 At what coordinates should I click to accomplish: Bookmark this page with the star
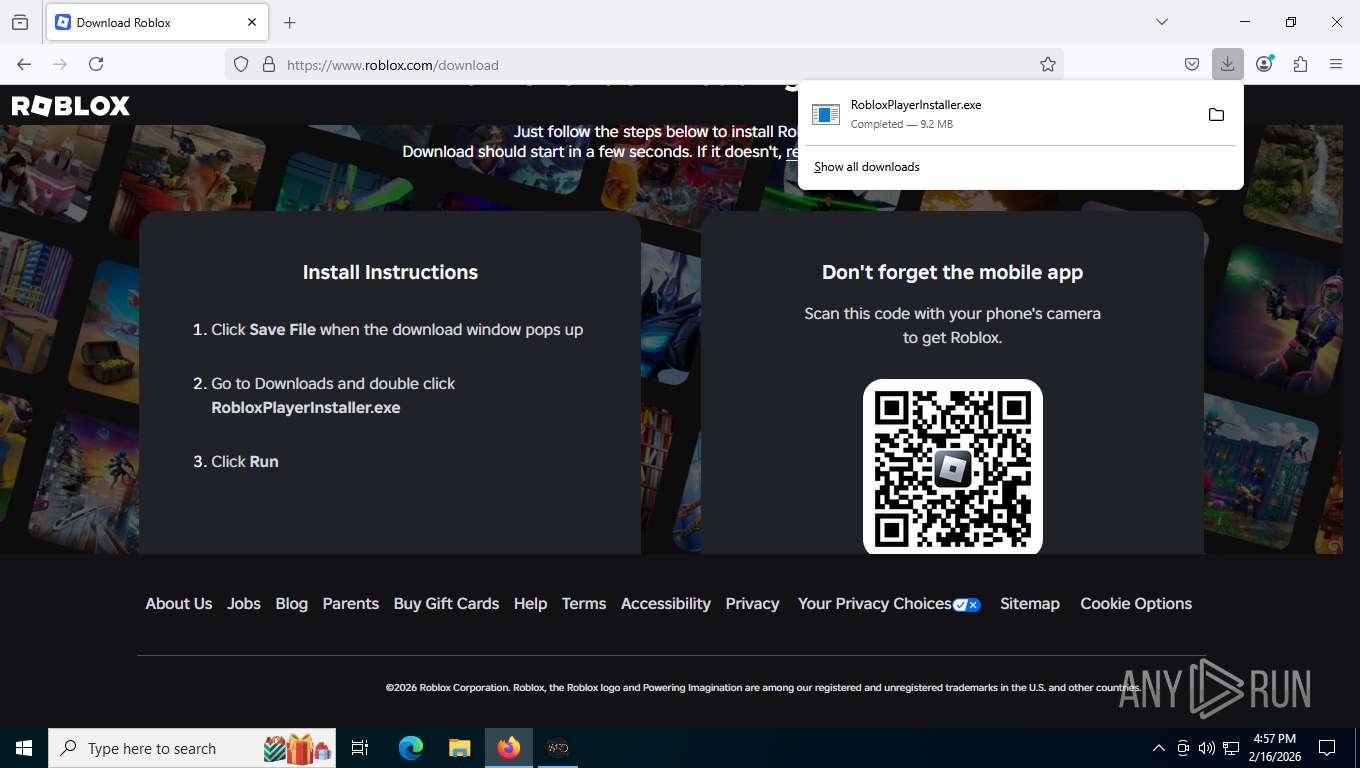1048,64
